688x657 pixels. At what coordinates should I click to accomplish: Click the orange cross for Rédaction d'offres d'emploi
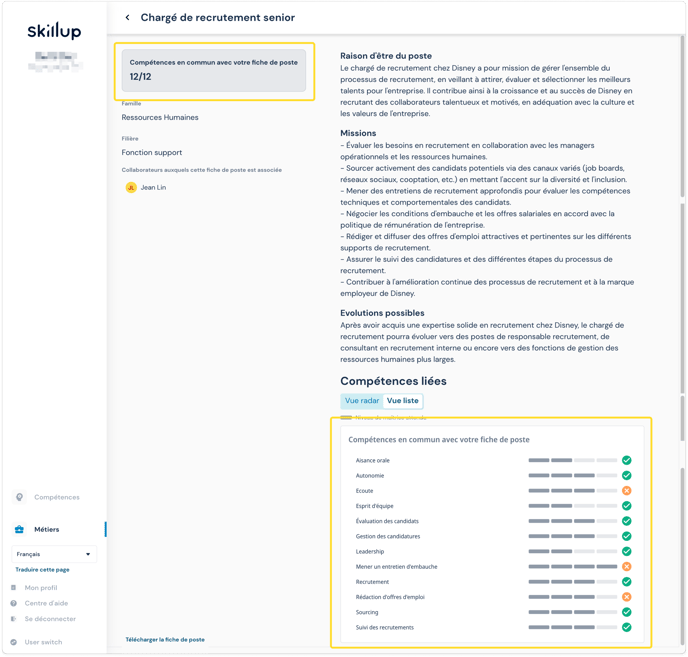(x=627, y=597)
